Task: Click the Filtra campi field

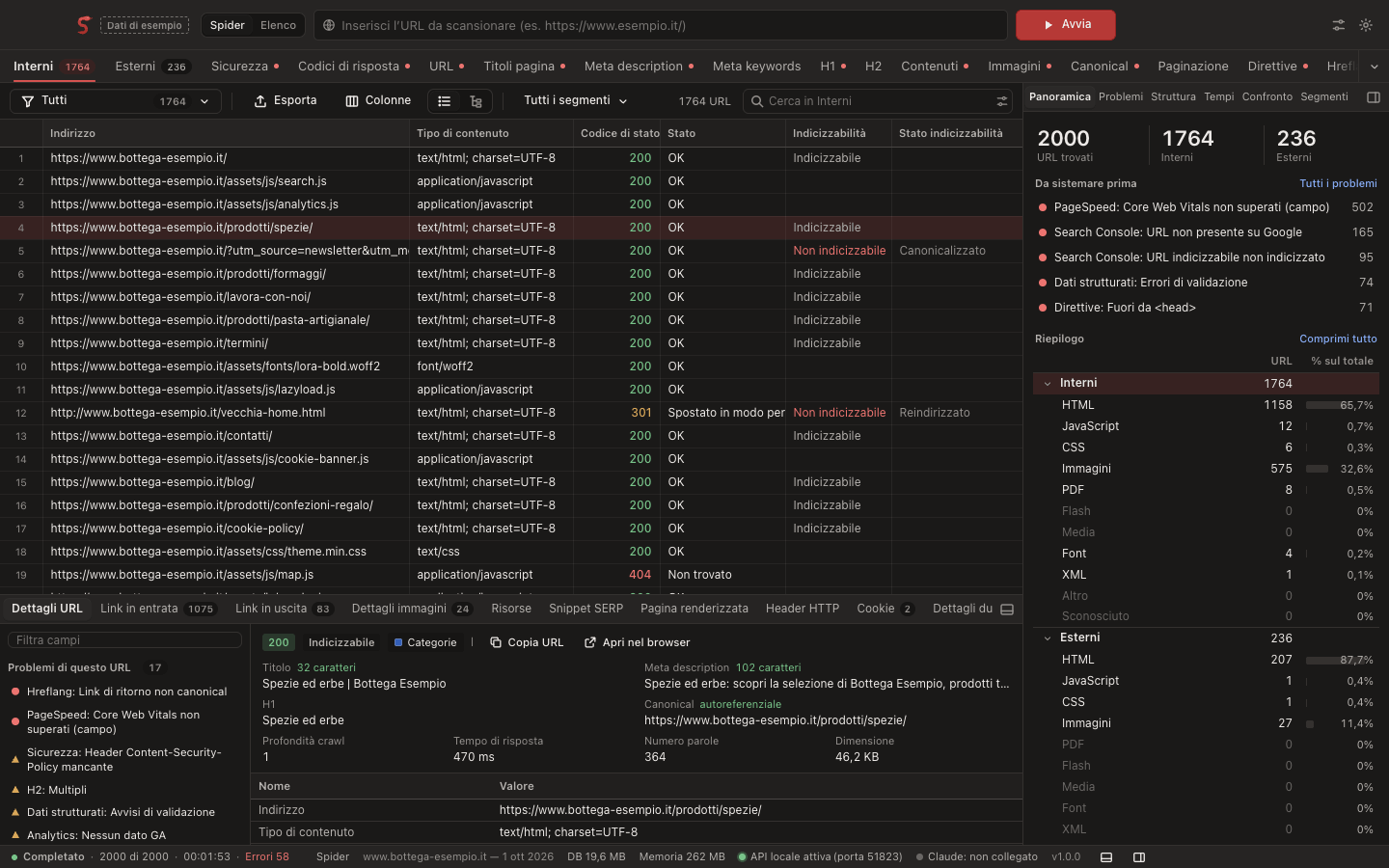Action: tap(124, 640)
